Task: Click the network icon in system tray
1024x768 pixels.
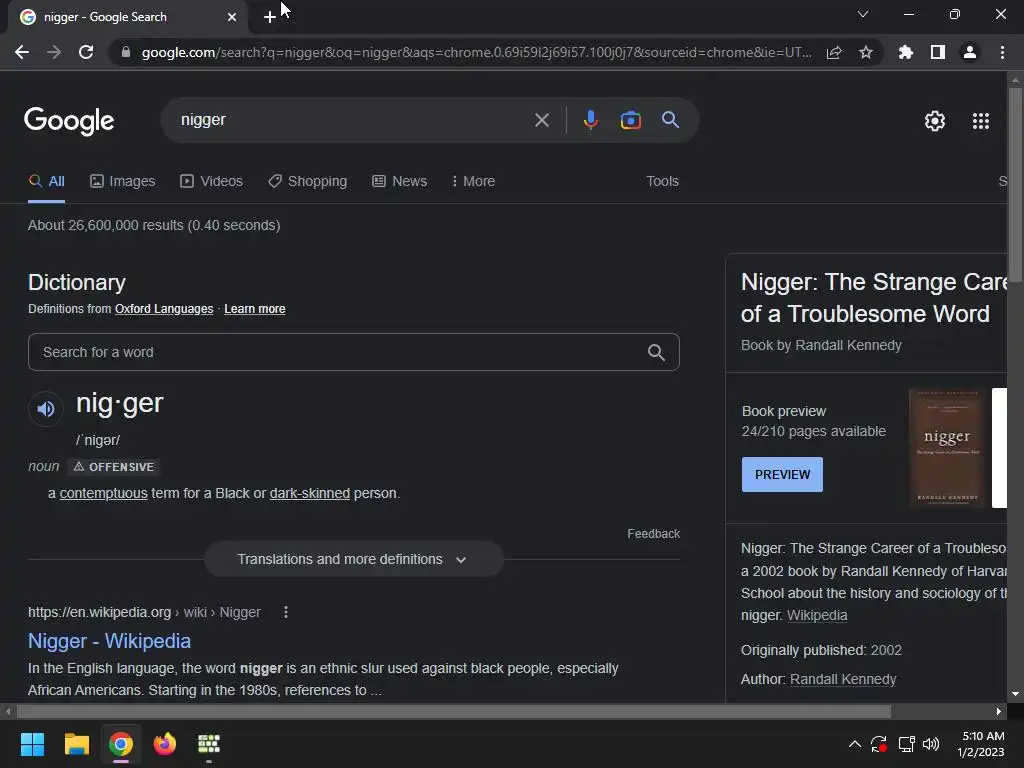Action: 906,744
